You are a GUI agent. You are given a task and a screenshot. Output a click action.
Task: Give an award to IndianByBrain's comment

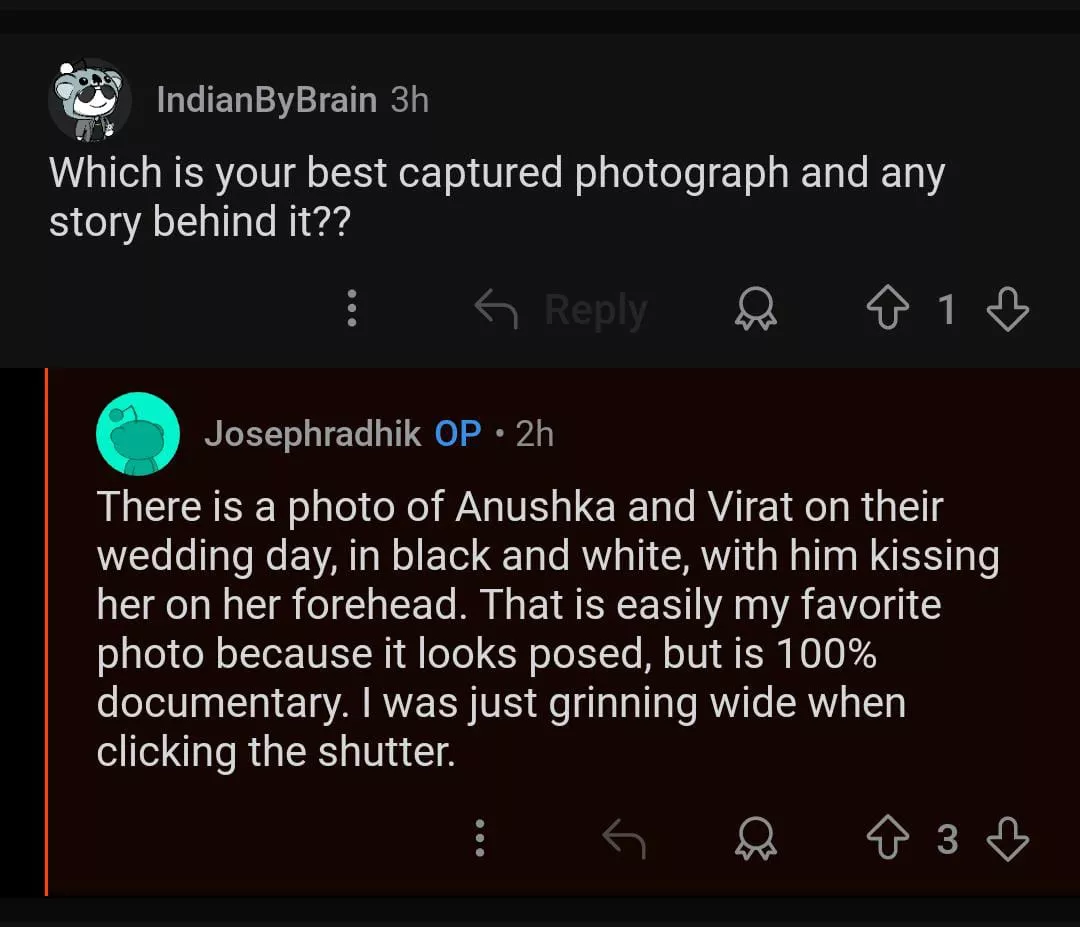[x=756, y=311]
